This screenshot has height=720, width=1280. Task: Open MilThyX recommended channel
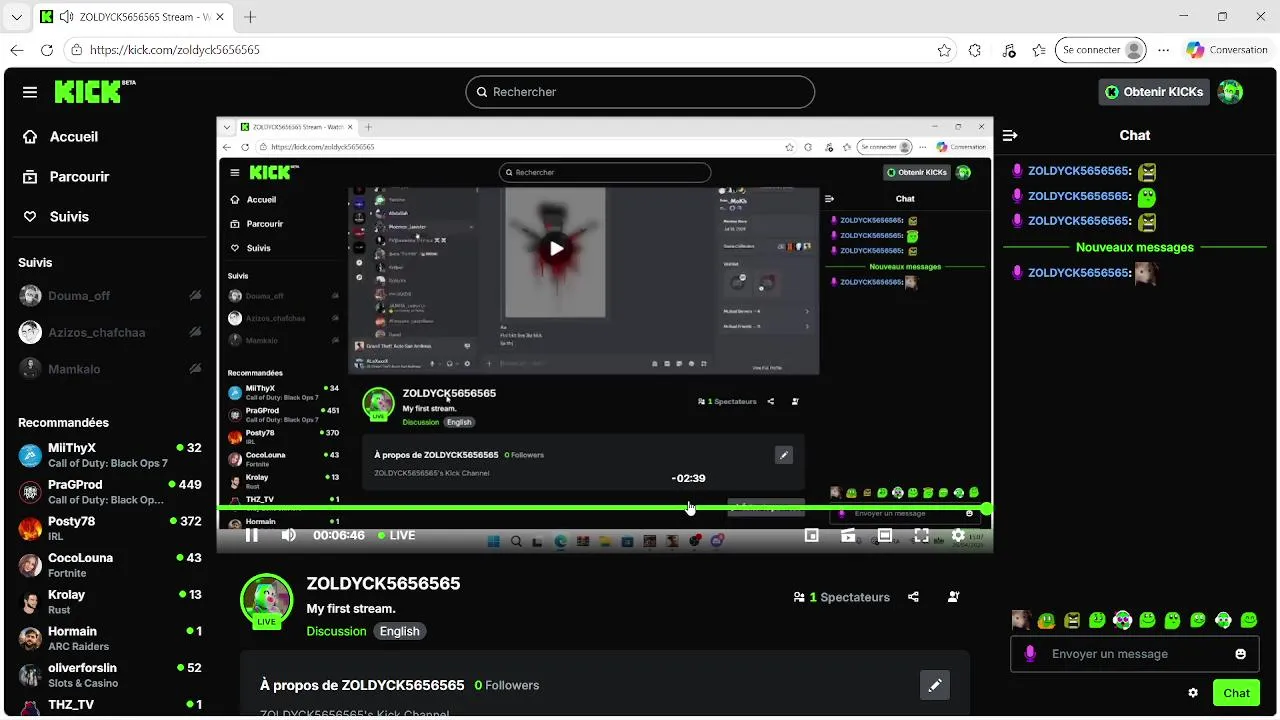pyautogui.click(x=110, y=455)
